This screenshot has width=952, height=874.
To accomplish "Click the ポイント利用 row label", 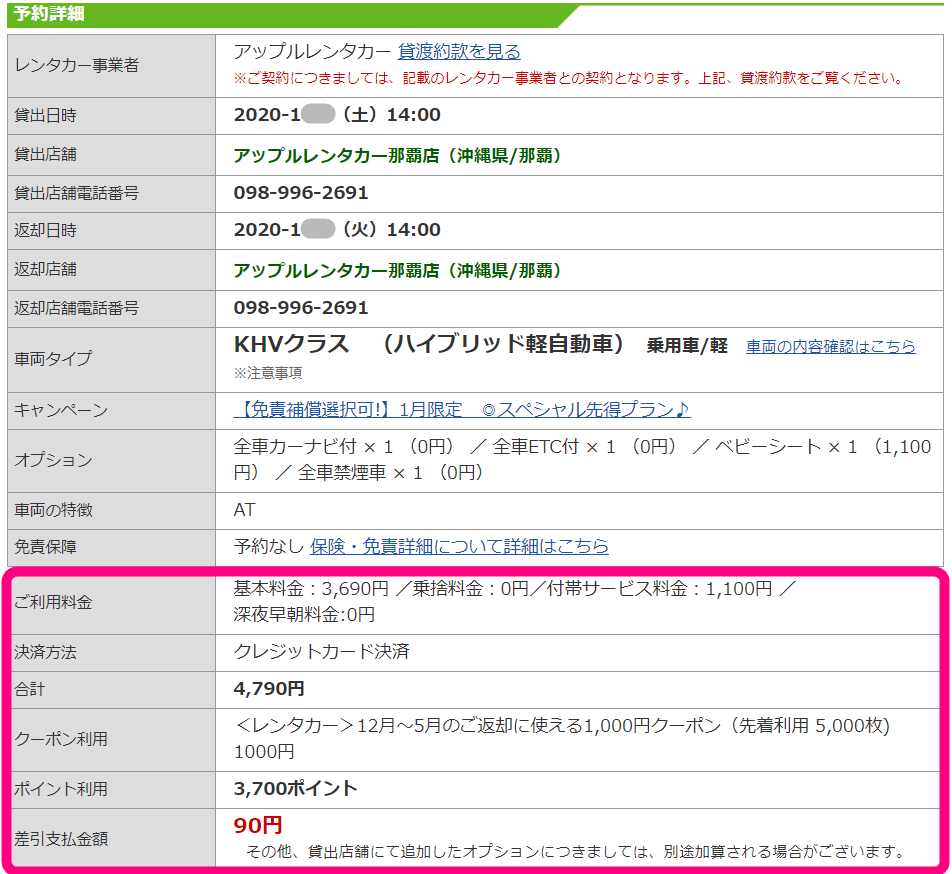I will click(x=61, y=789).
